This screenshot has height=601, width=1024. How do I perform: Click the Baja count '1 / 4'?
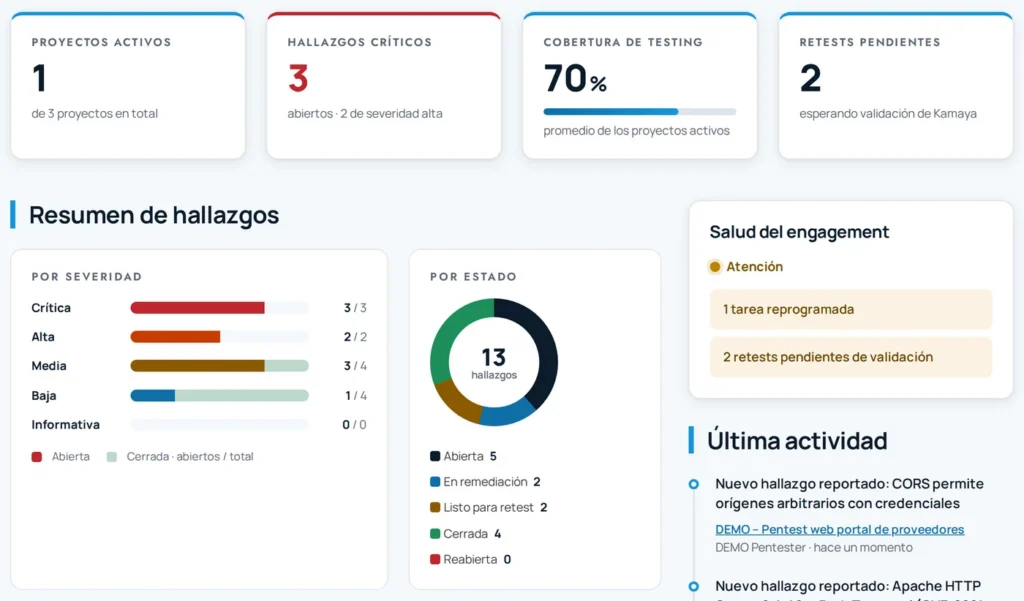coord(355,395)
